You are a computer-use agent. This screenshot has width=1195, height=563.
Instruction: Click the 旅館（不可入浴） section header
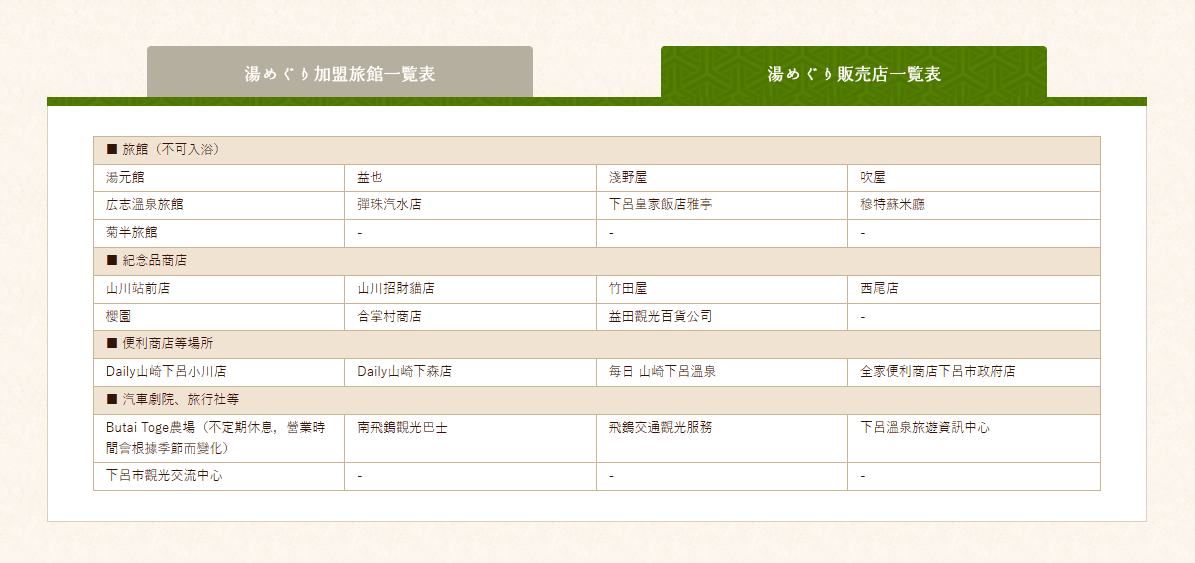click(597, 150)
